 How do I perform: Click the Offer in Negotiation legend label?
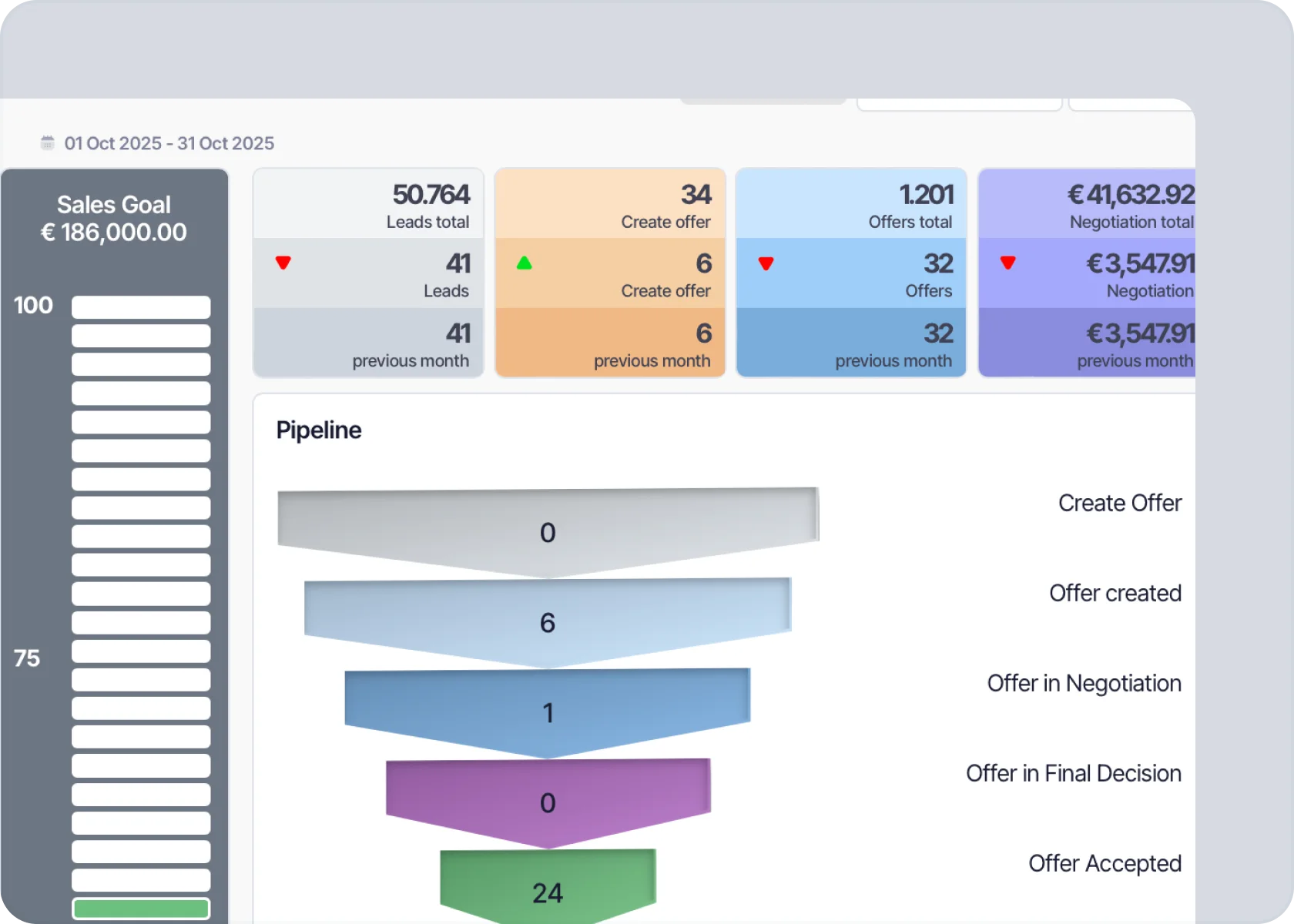1084,683
